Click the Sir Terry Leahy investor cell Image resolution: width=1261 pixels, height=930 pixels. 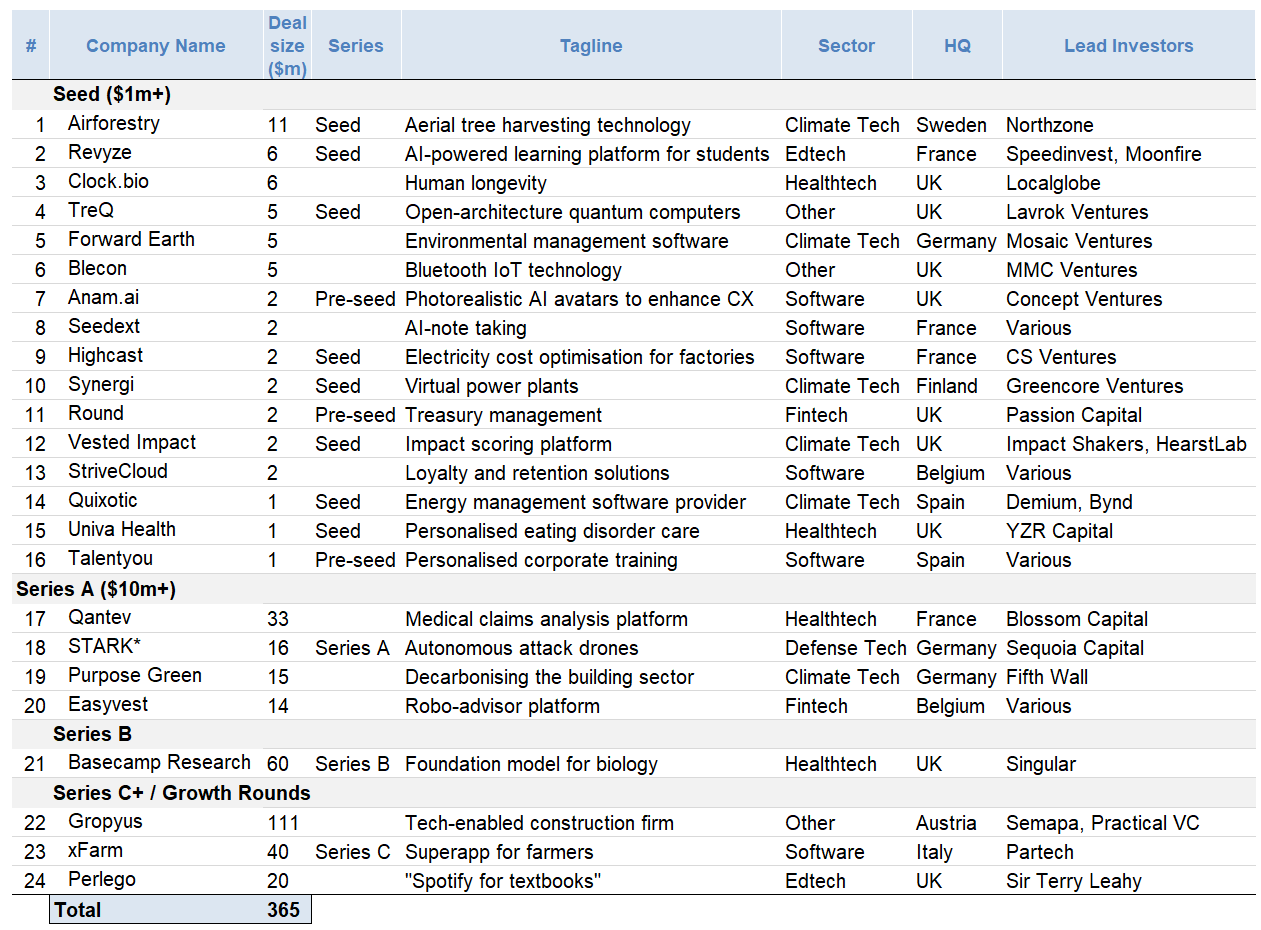(x=1074, y=881)
